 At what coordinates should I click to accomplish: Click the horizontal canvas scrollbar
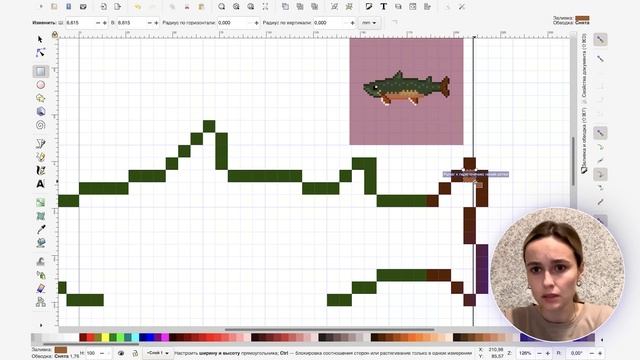pyautogui.click(x=329, y=329)
